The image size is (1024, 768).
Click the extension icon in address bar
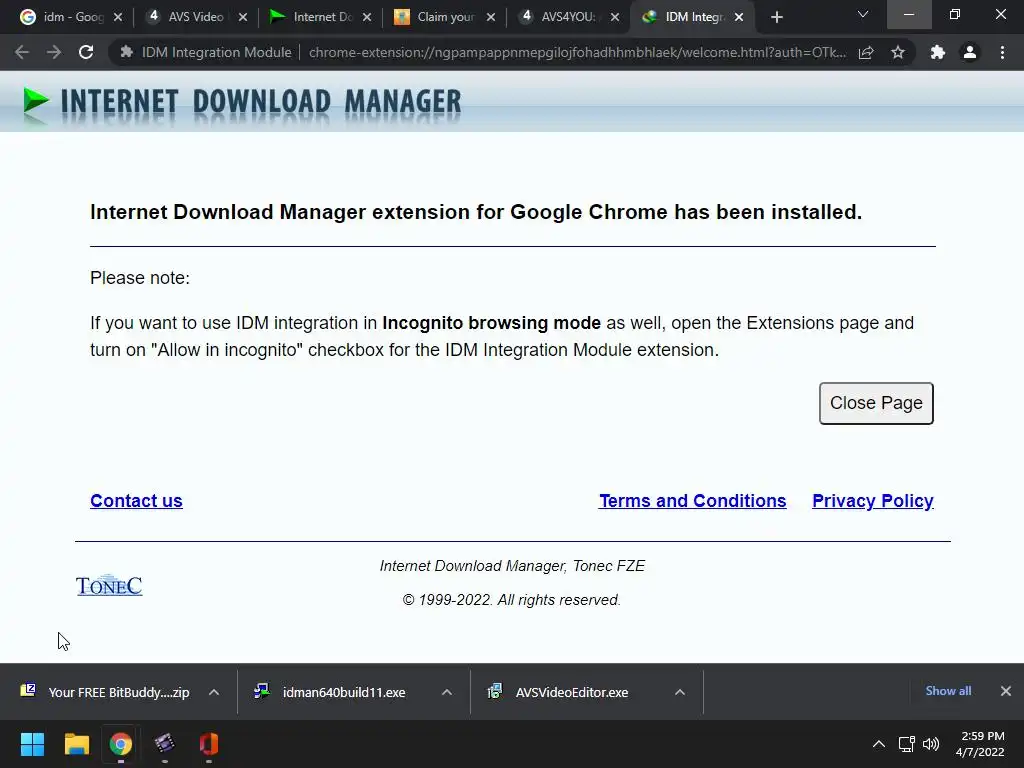(x=127, y=52)
